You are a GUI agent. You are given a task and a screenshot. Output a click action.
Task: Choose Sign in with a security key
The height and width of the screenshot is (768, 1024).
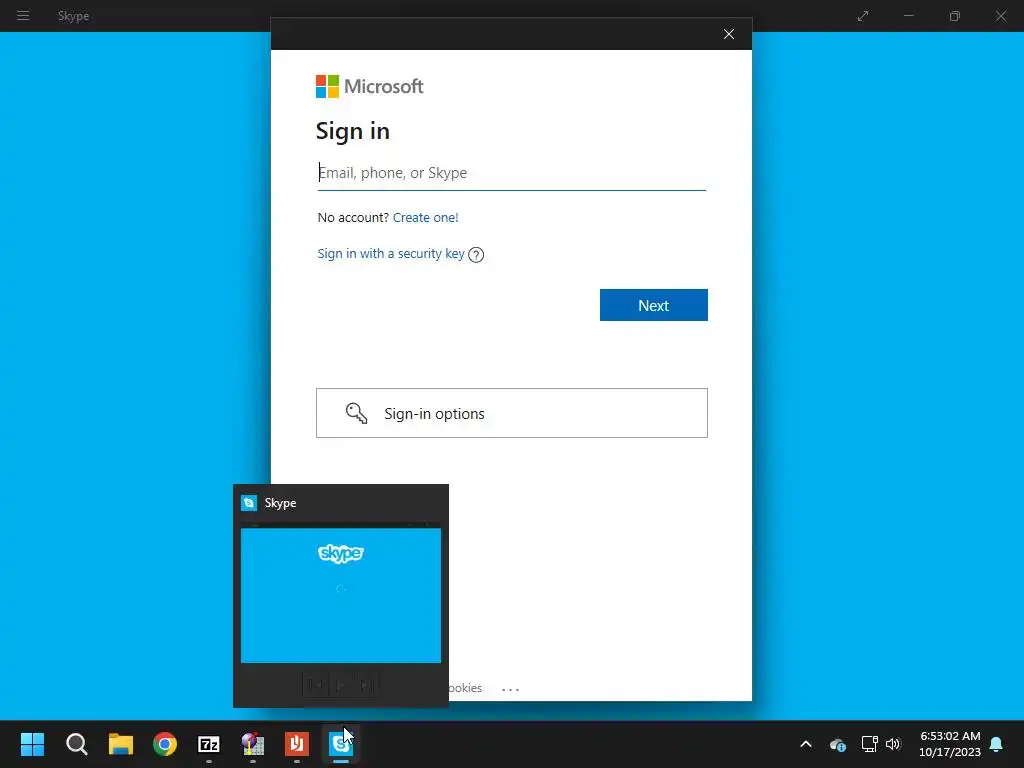[391, 253]
